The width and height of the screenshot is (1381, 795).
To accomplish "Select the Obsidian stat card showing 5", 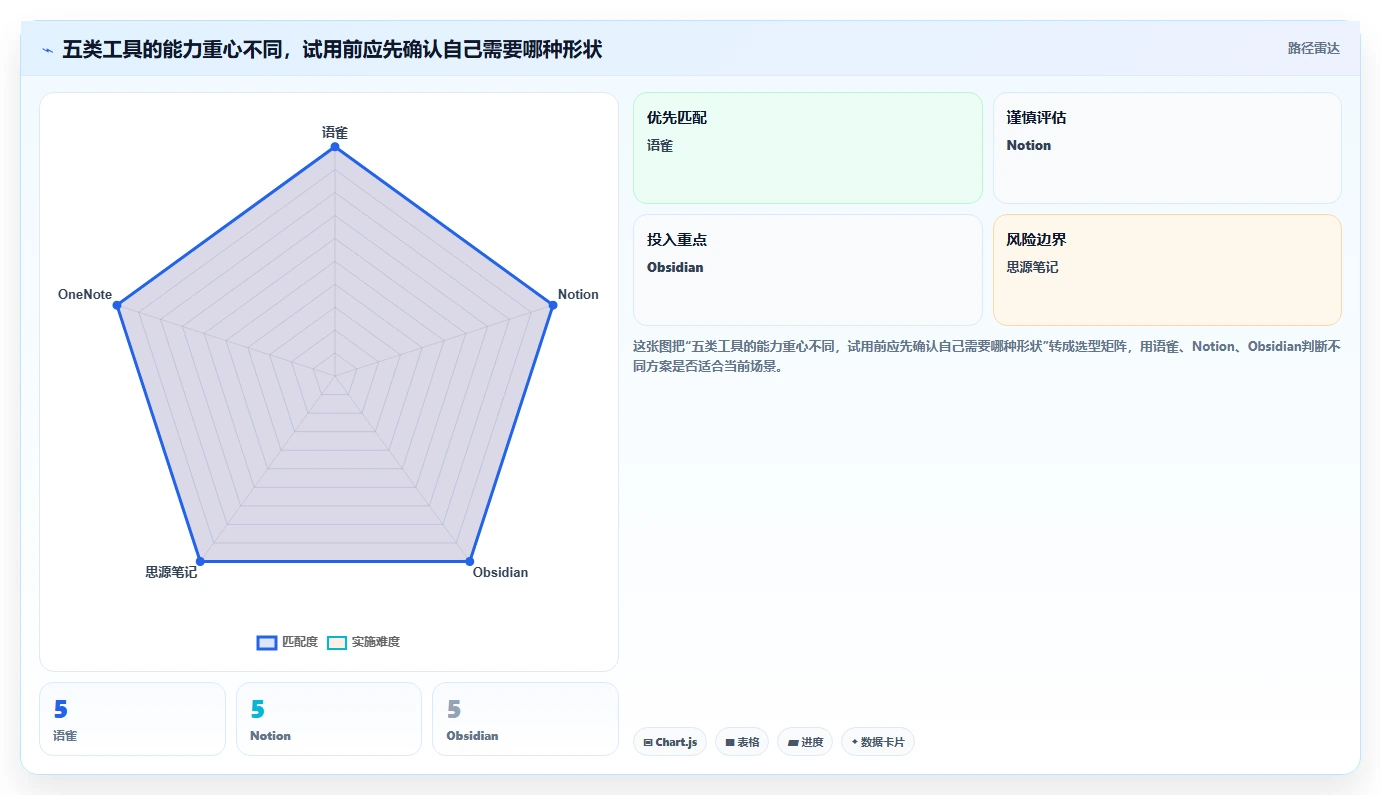I will (x=525, y=719).
